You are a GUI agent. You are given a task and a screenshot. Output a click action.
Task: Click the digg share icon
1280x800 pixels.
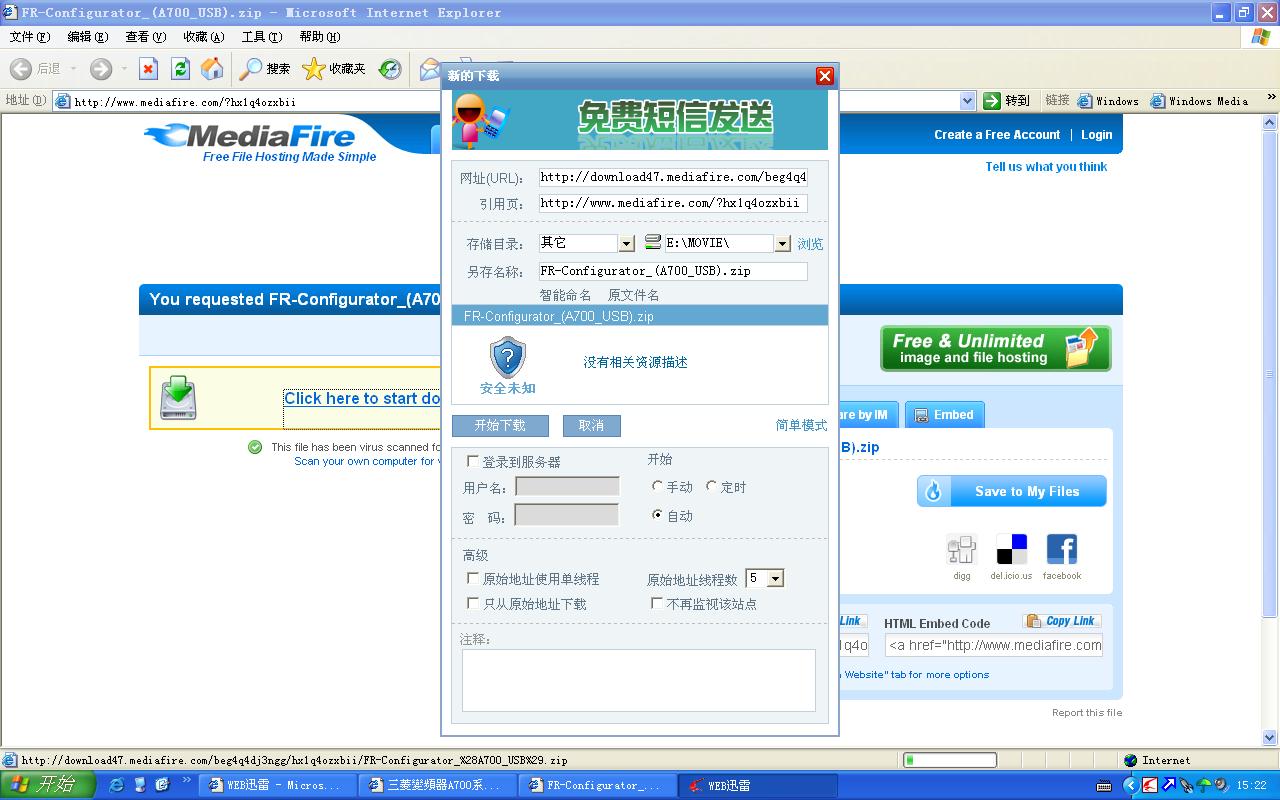coord(961,549)
